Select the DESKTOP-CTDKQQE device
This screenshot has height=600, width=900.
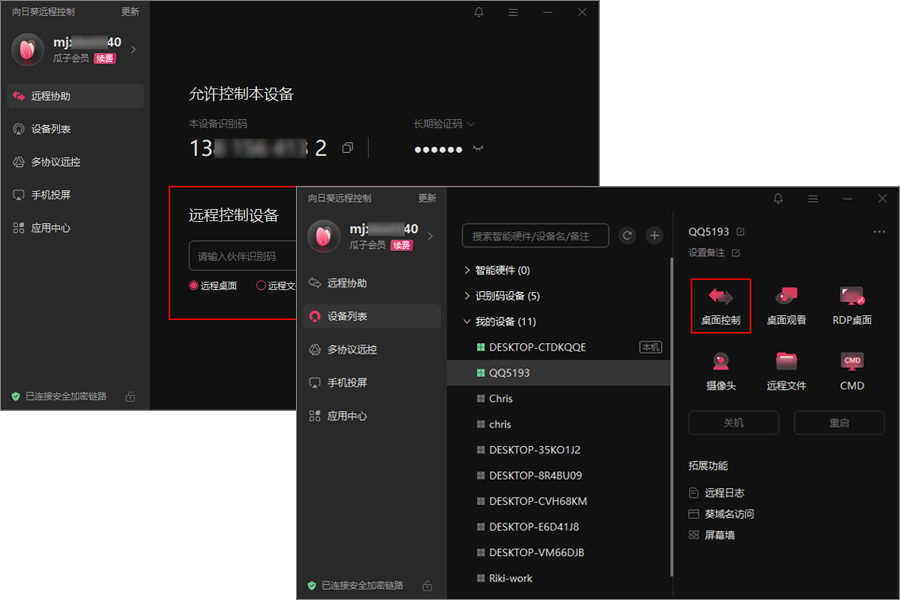(558, 347)
